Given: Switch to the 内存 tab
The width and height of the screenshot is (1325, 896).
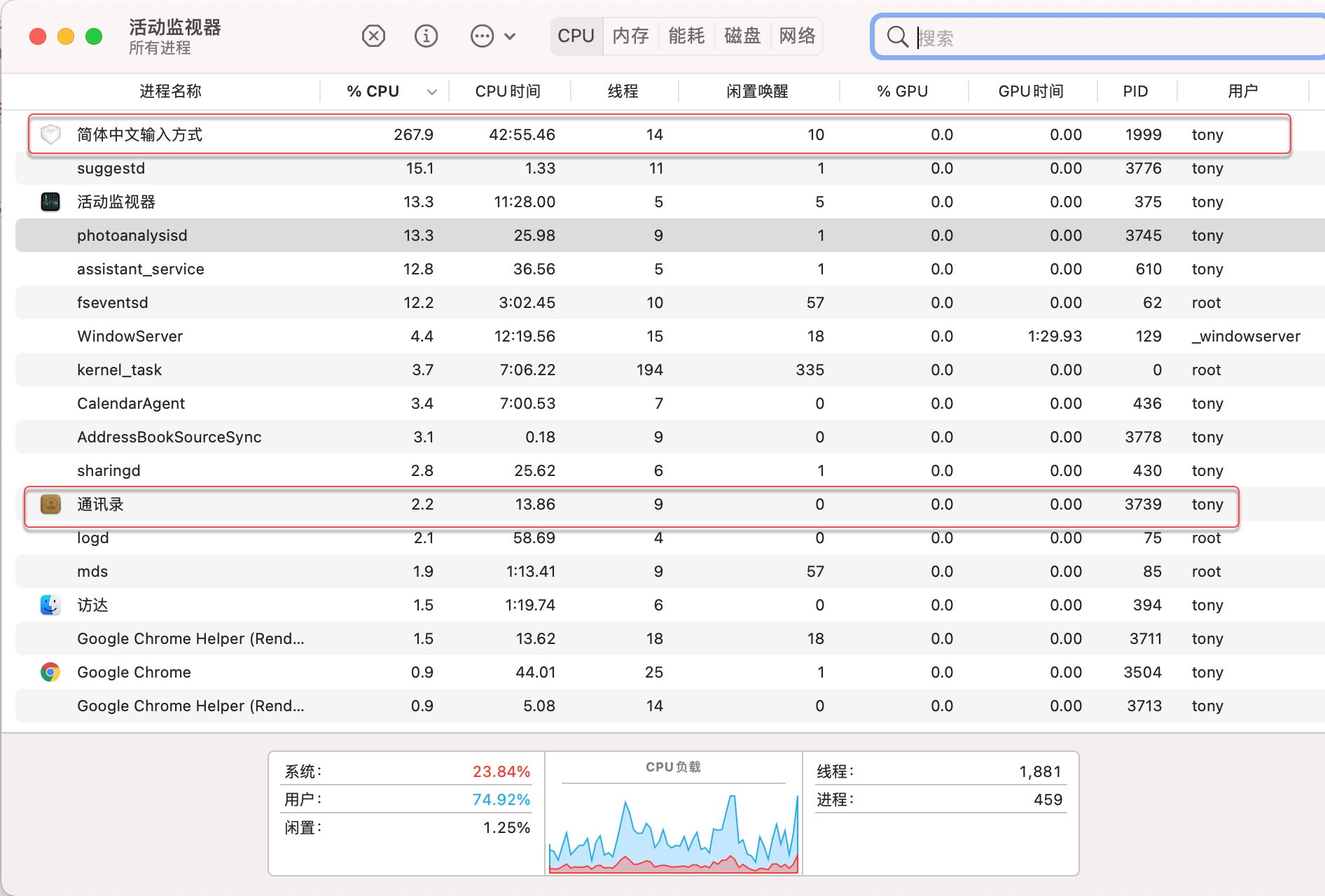Looking at the screenshot, I should click(630, 36).
